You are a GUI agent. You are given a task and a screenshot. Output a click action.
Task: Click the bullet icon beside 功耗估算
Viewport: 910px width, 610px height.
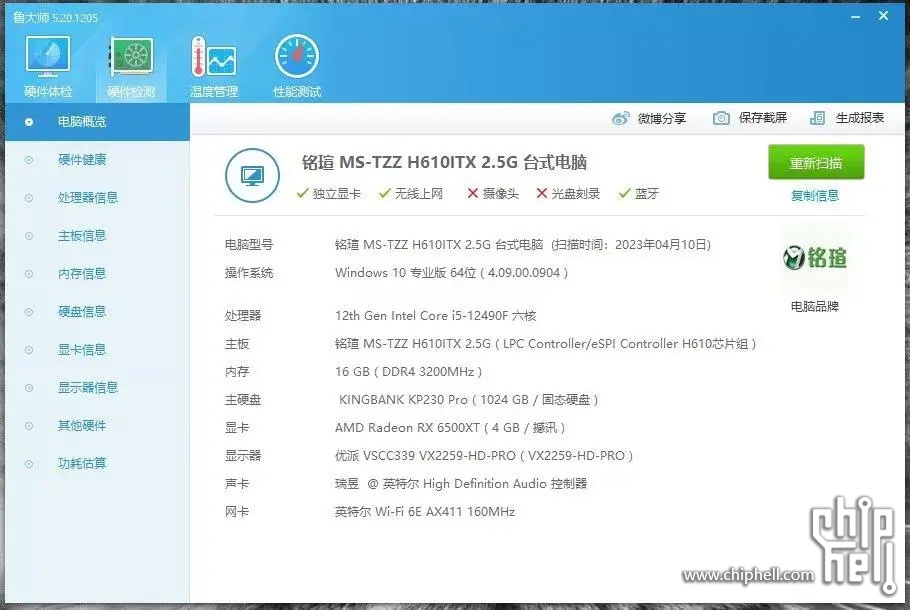coord(28,464)
